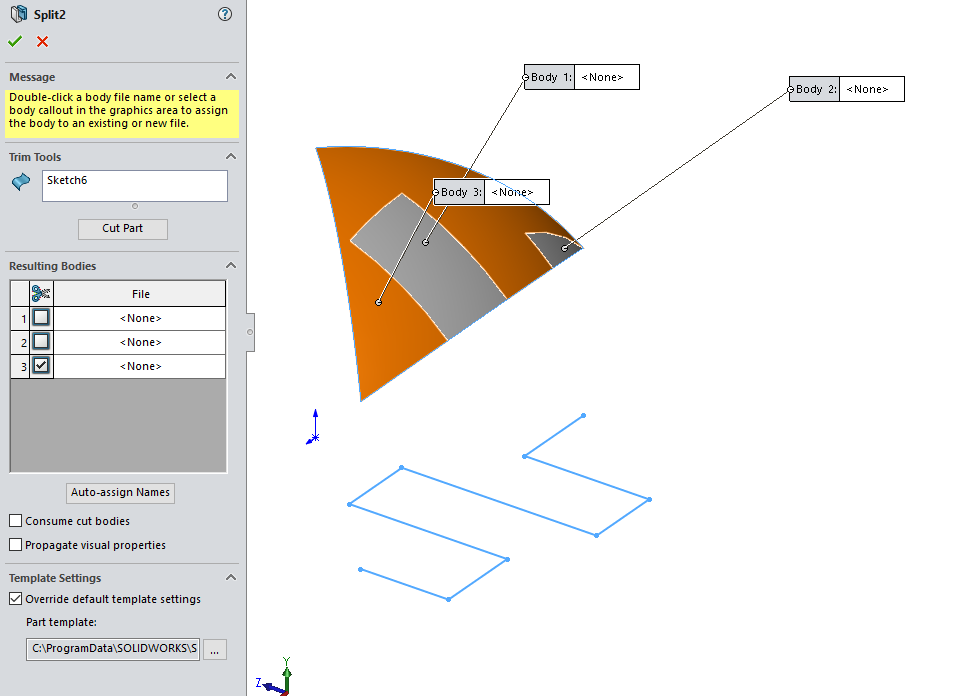Image resolution: width=974 pixels, height=696 pixels.
Task: Collapse the Message section
Action: pos(231,77)
